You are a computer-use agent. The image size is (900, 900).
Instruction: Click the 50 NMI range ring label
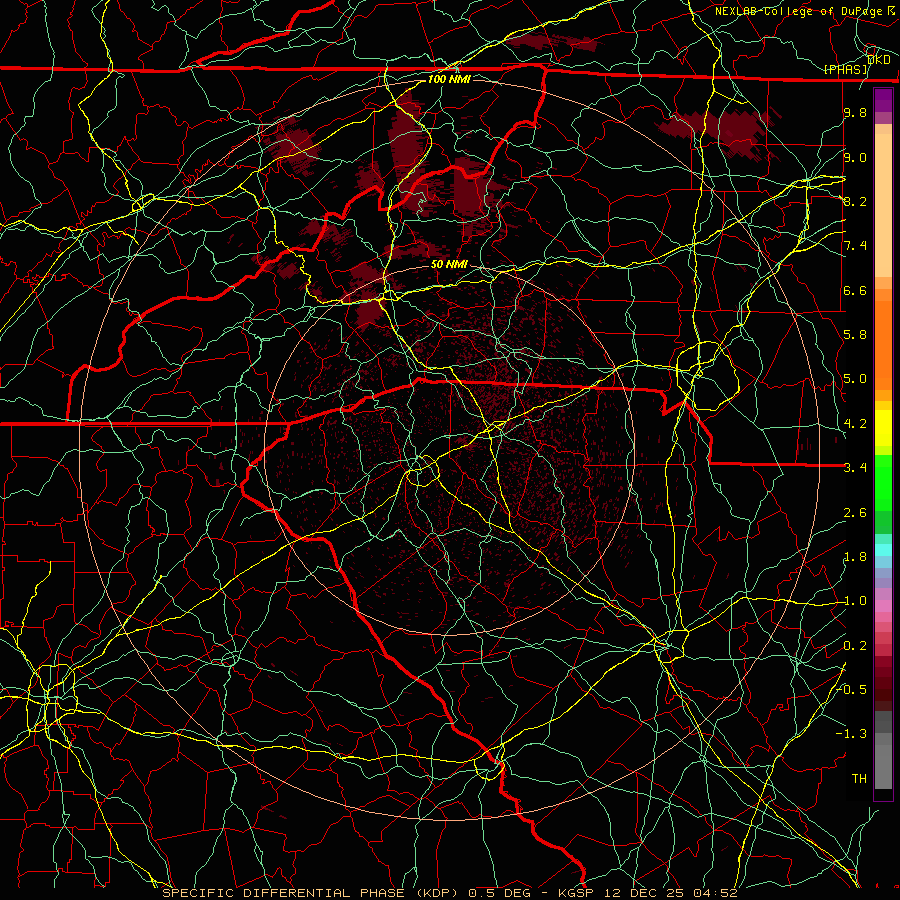click(x=449, y=264)
